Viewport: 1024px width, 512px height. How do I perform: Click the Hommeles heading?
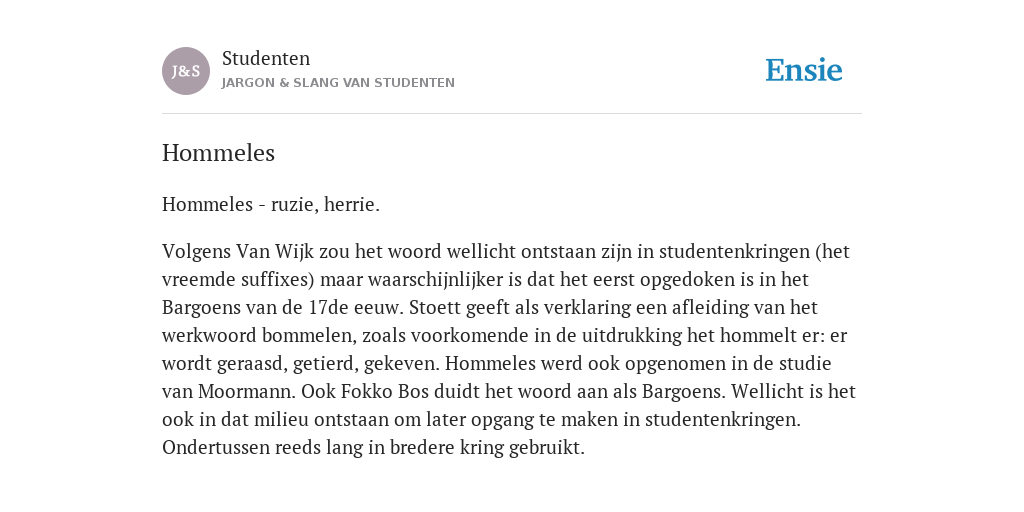[x=218, y=153]
